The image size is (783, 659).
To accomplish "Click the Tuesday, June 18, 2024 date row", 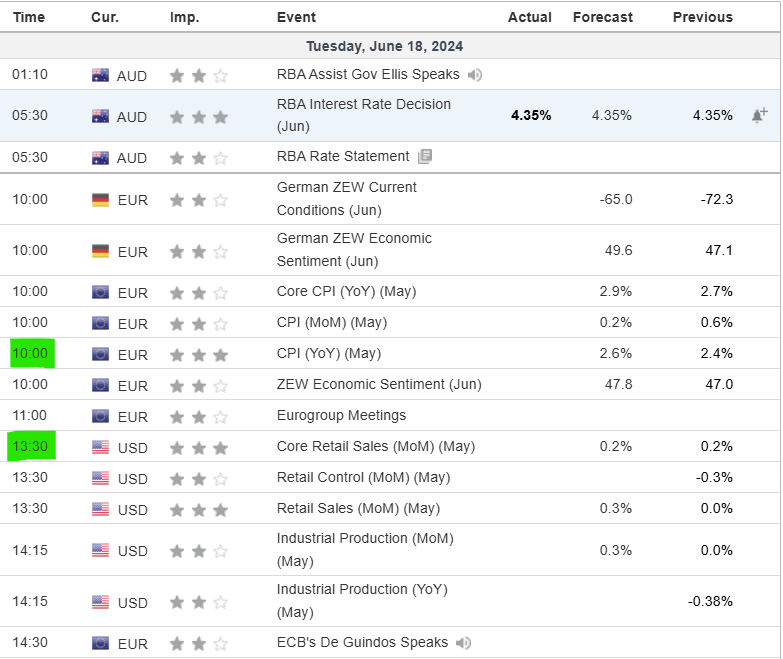I will coord(384,46).
